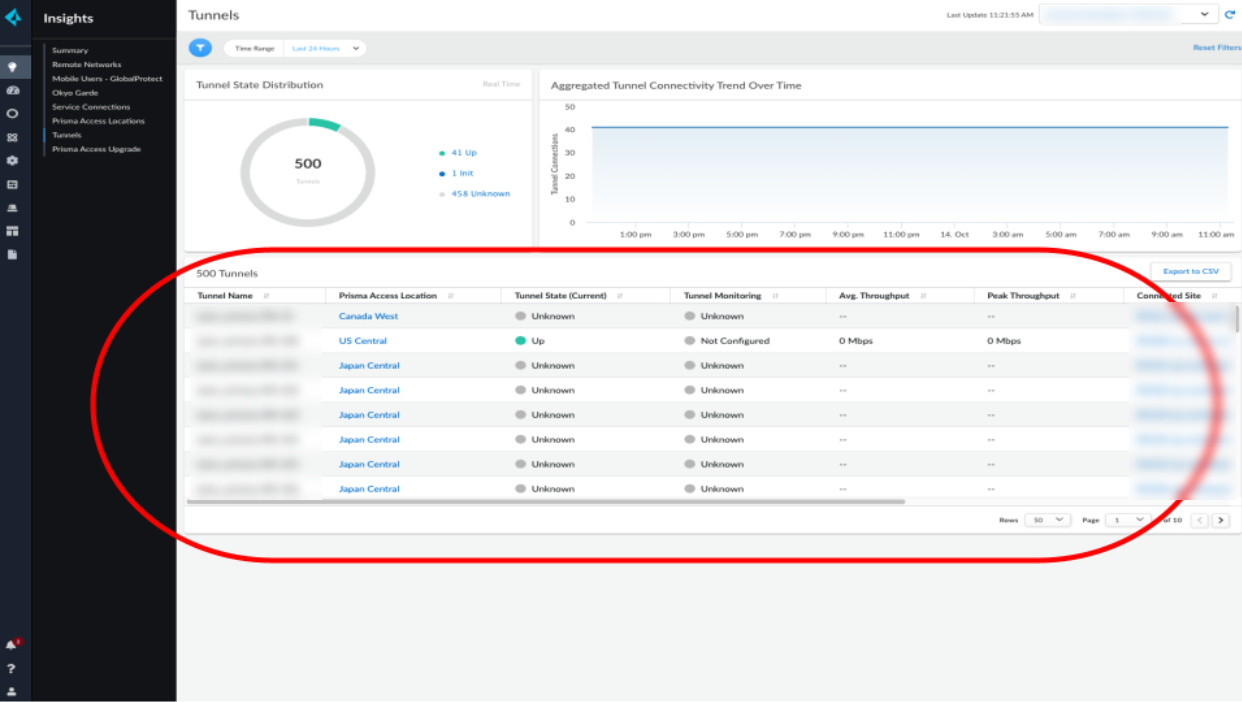The image size is (1242, 702).
Task: Select Service Connections in Insights menu
Action: click(x=91, y=107)
